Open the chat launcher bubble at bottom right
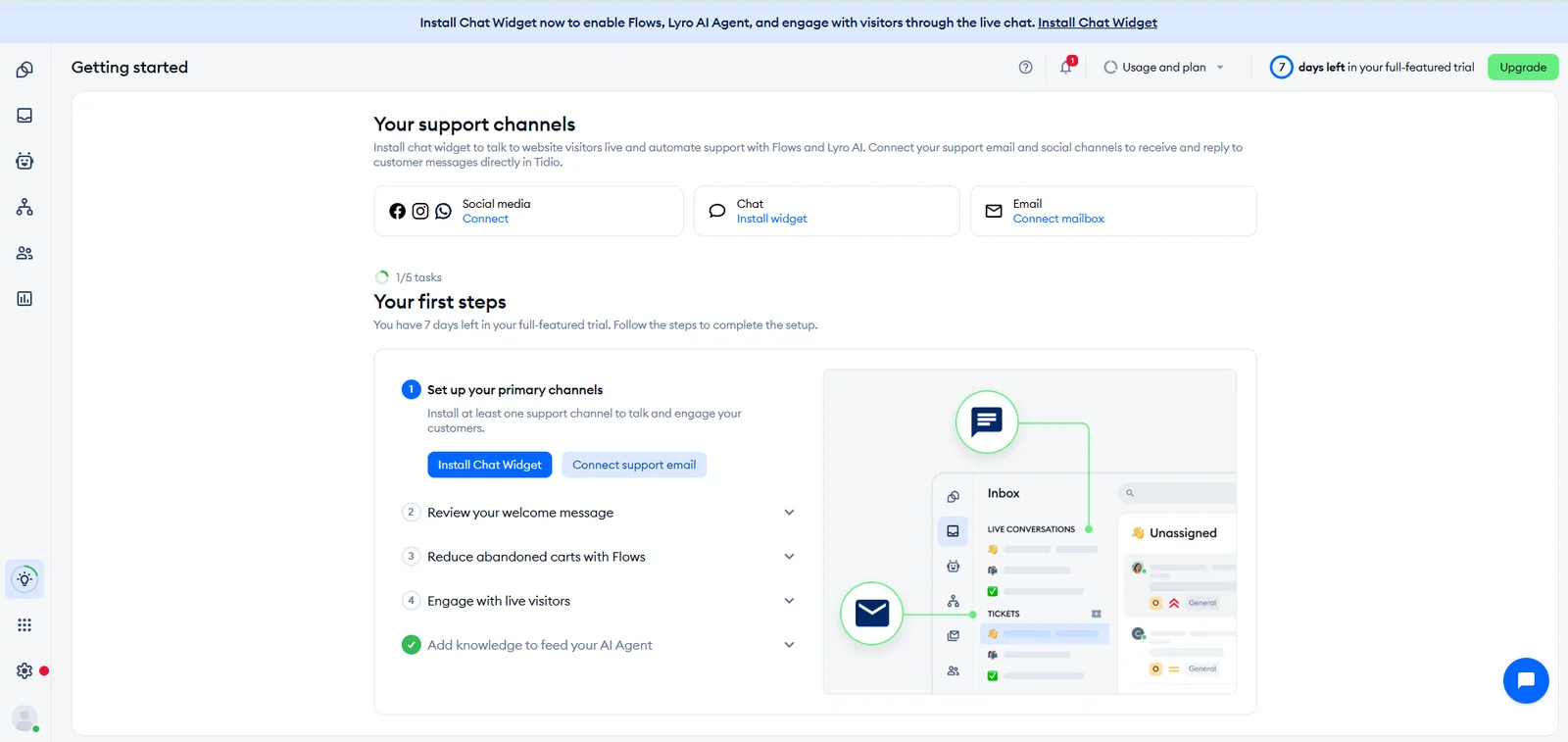 [1526, 680]
